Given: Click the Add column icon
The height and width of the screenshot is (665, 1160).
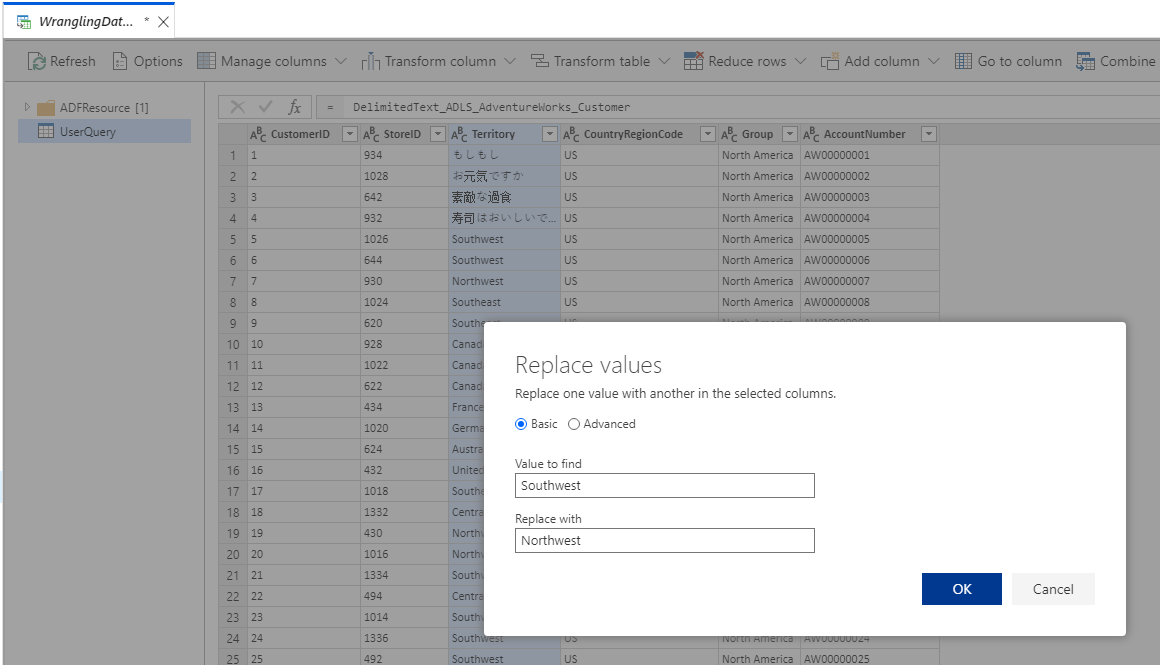Looking at the screenshot, I should pos(830,61).
